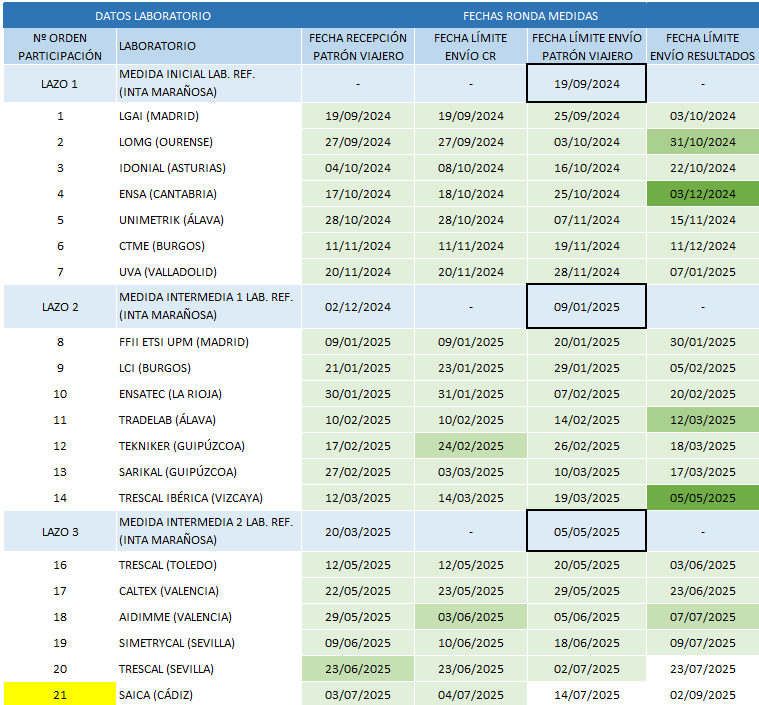Select outlined cell 19/09/2024 in LAZO 1 row

tap(587, 84)
